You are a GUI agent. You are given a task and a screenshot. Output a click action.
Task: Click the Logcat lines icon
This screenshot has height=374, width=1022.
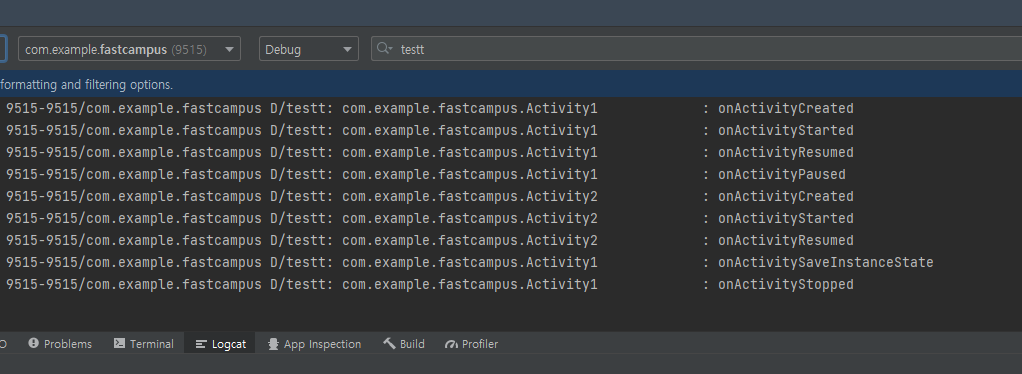pos(201,344)
